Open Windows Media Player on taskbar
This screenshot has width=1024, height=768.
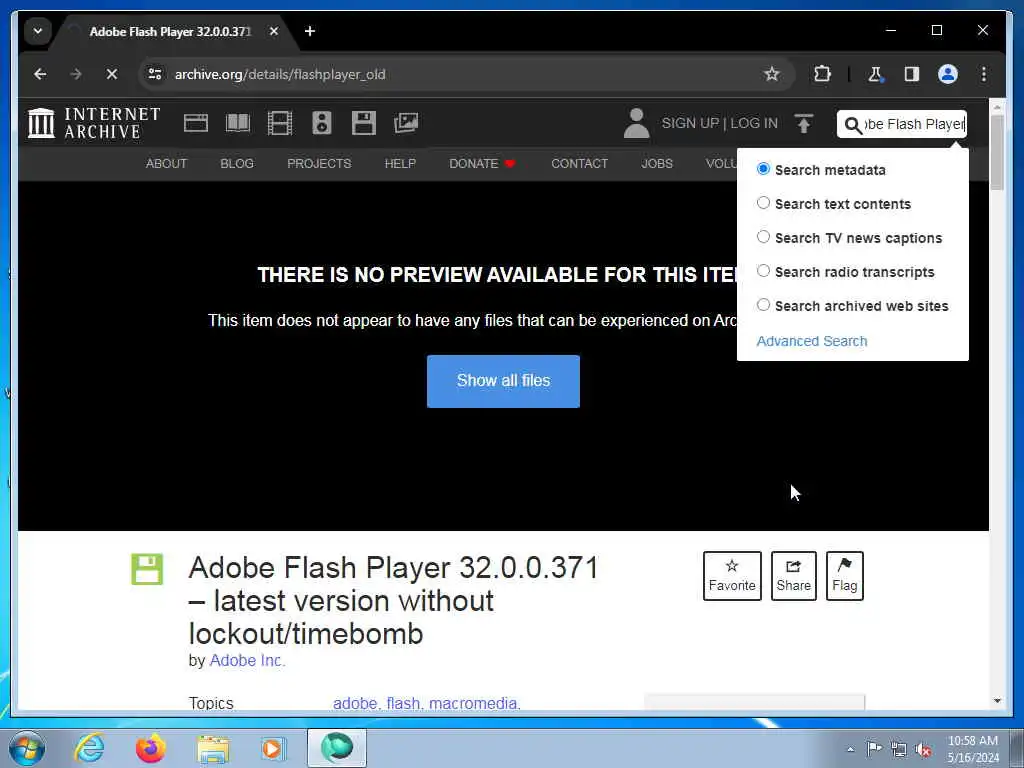click(x=273, y=748)
